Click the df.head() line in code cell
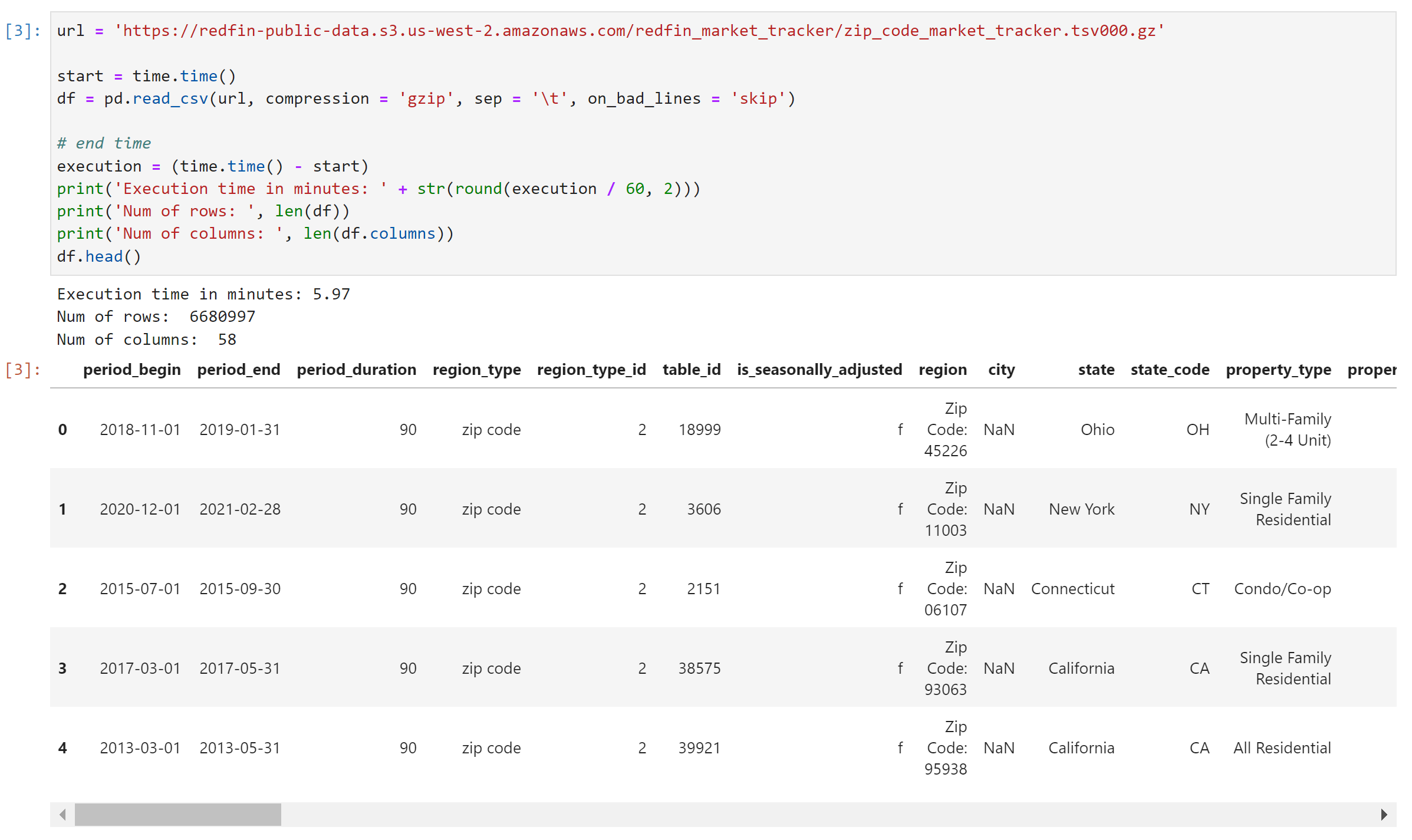This screenshot has height=840, width=1412. (99, 256)
